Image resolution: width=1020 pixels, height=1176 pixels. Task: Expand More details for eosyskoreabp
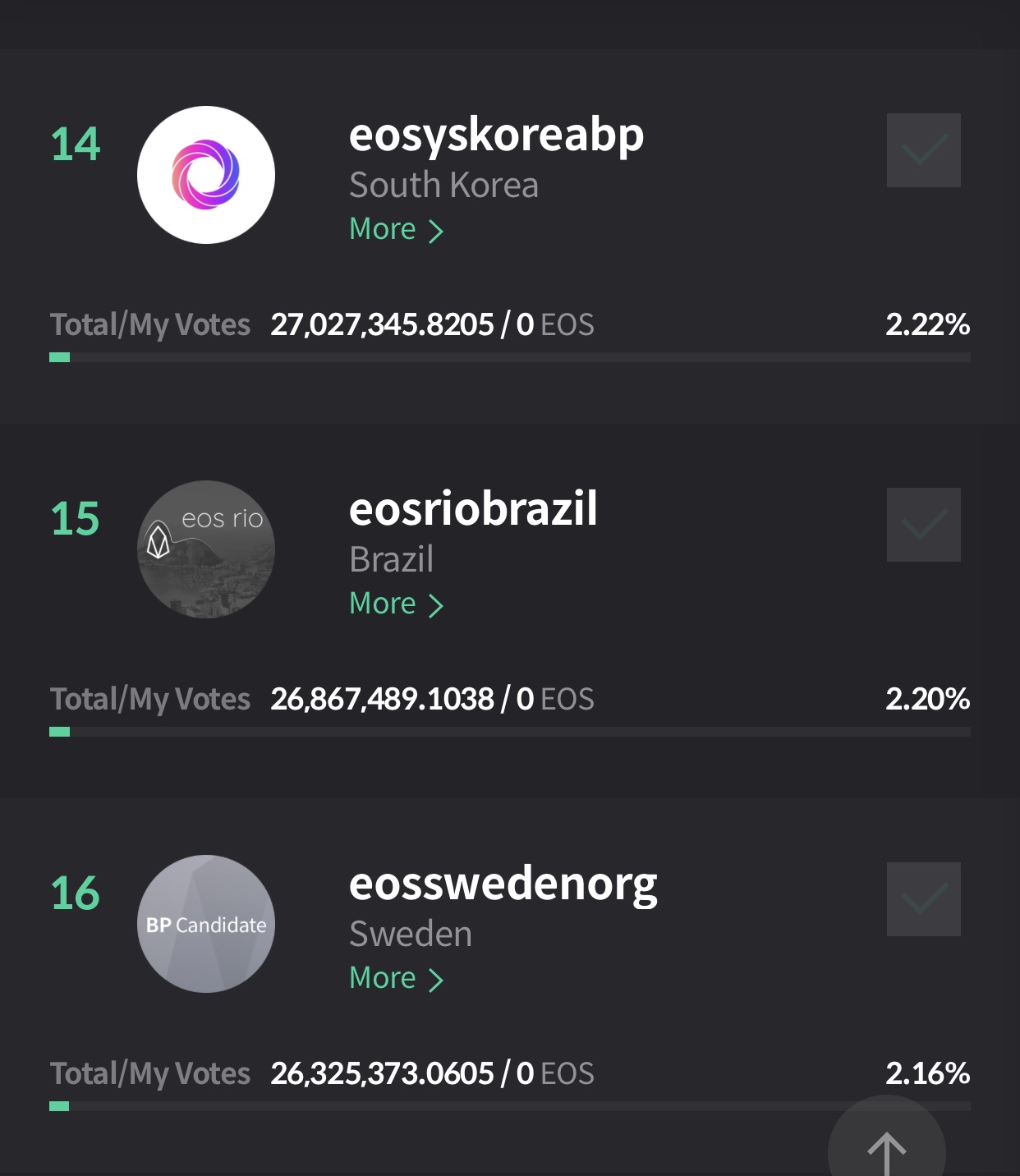click(397, 229)
